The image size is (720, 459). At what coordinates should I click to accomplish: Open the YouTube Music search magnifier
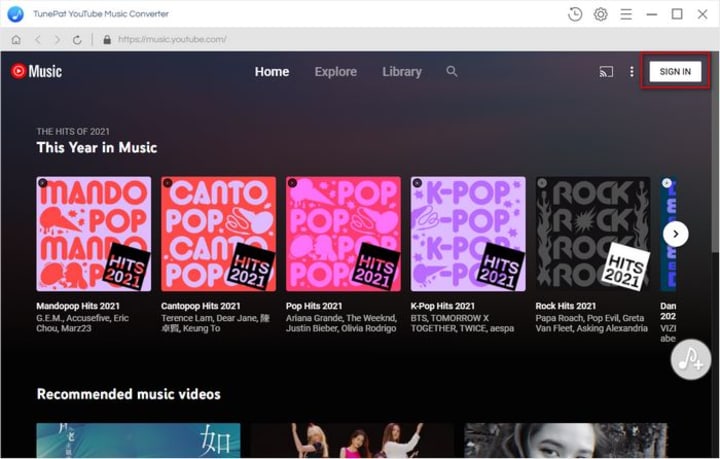(452, 71)
